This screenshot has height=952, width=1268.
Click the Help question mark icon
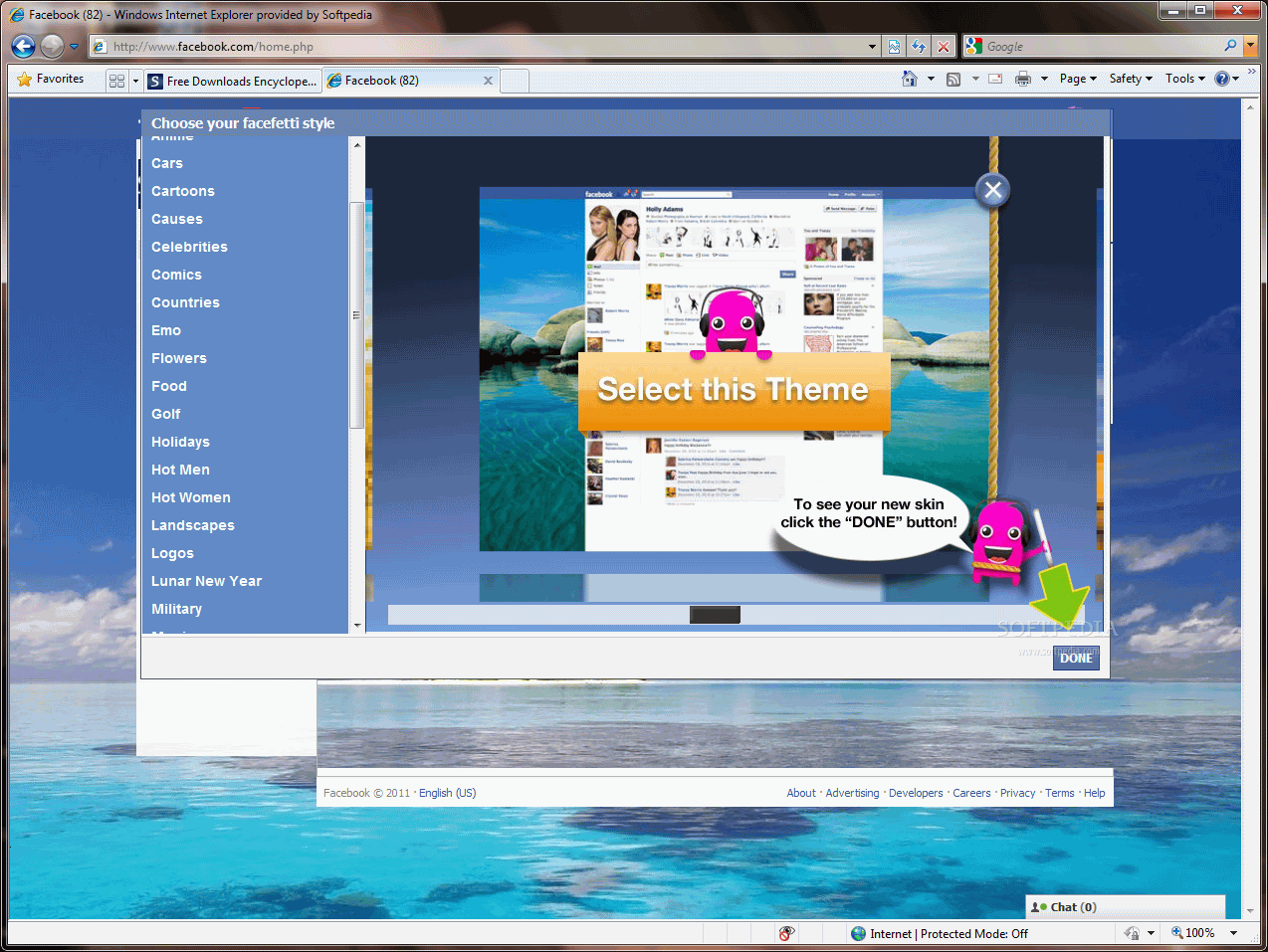(x=1222, y=79)
